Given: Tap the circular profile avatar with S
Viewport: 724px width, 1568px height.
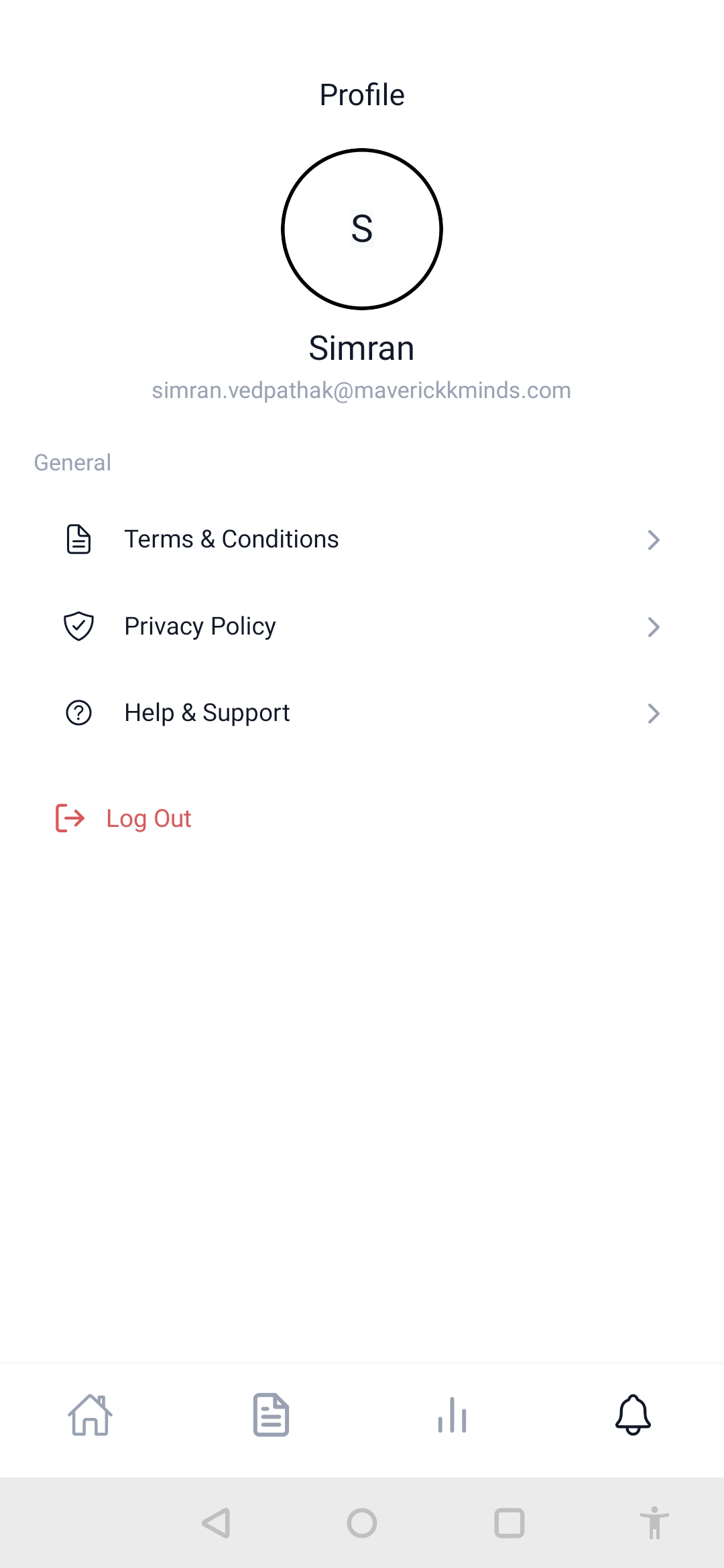Looking at the screenshot, I should (362, 229).
